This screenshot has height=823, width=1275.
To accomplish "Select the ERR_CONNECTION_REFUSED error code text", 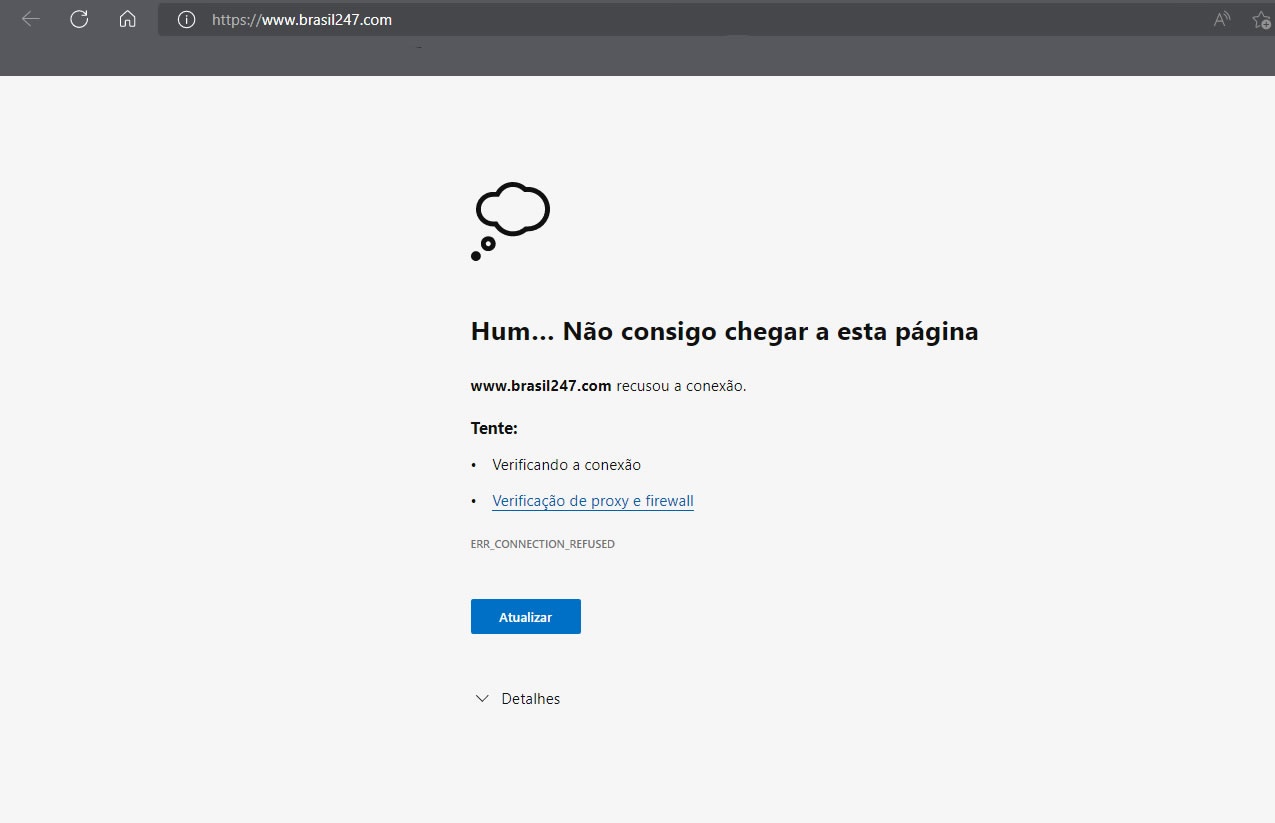I will (x=542, y=544).
